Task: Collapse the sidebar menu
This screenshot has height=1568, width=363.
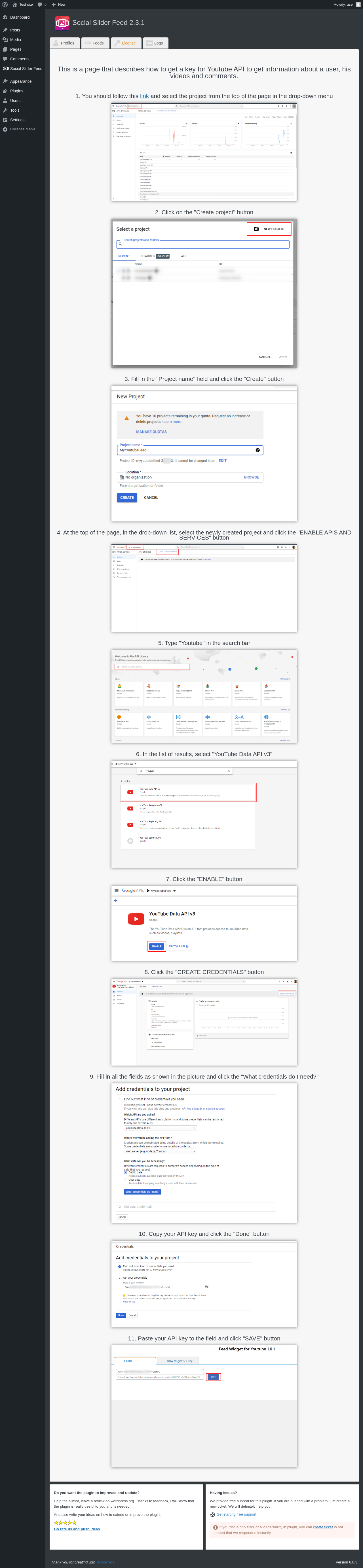Action: click(x=22, y=129)
